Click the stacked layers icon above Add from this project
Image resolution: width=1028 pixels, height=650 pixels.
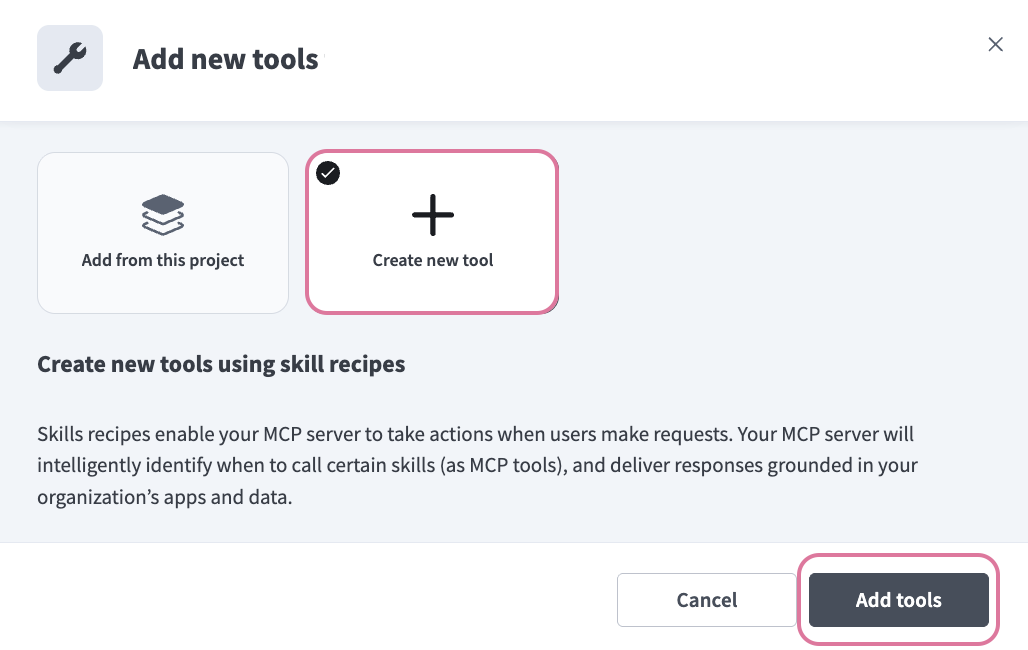coord(162,212)
